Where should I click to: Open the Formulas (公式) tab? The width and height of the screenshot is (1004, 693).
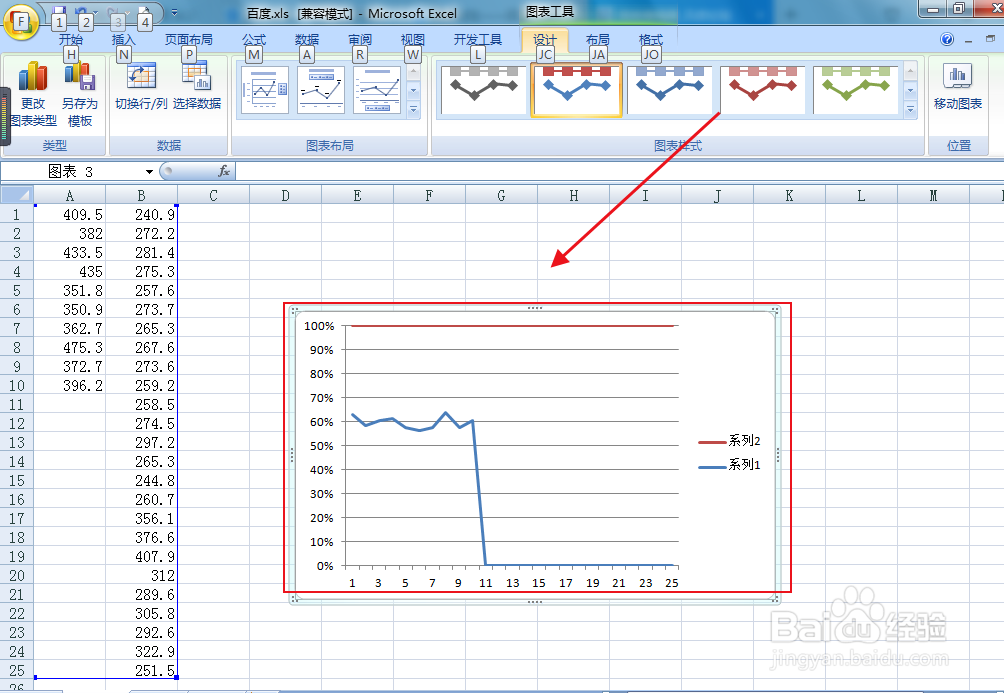[254, 40]
